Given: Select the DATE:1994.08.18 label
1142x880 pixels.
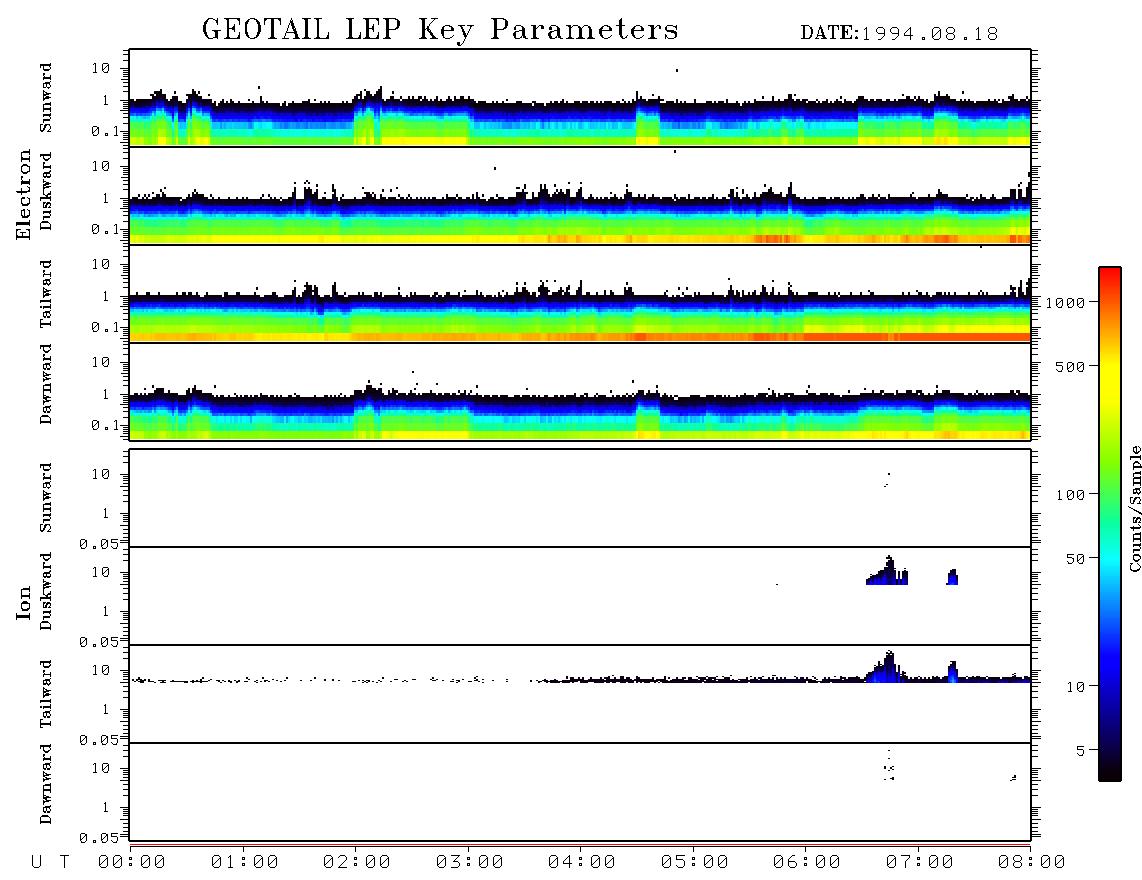Looking at the screenshot, I should click(899, 34).
